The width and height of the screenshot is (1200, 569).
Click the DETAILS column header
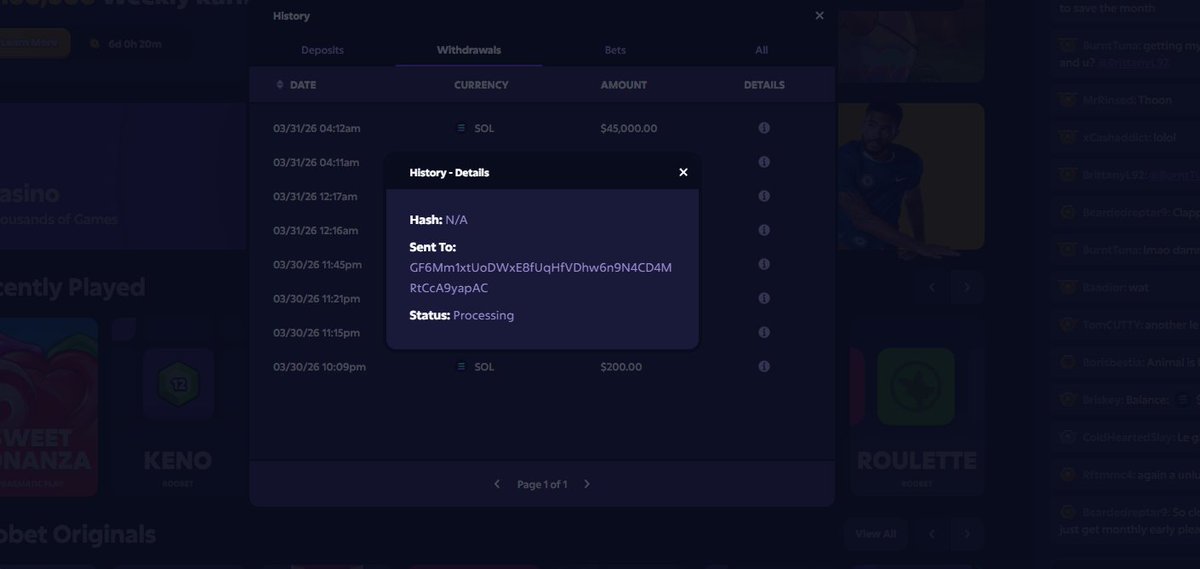[764, 85]
